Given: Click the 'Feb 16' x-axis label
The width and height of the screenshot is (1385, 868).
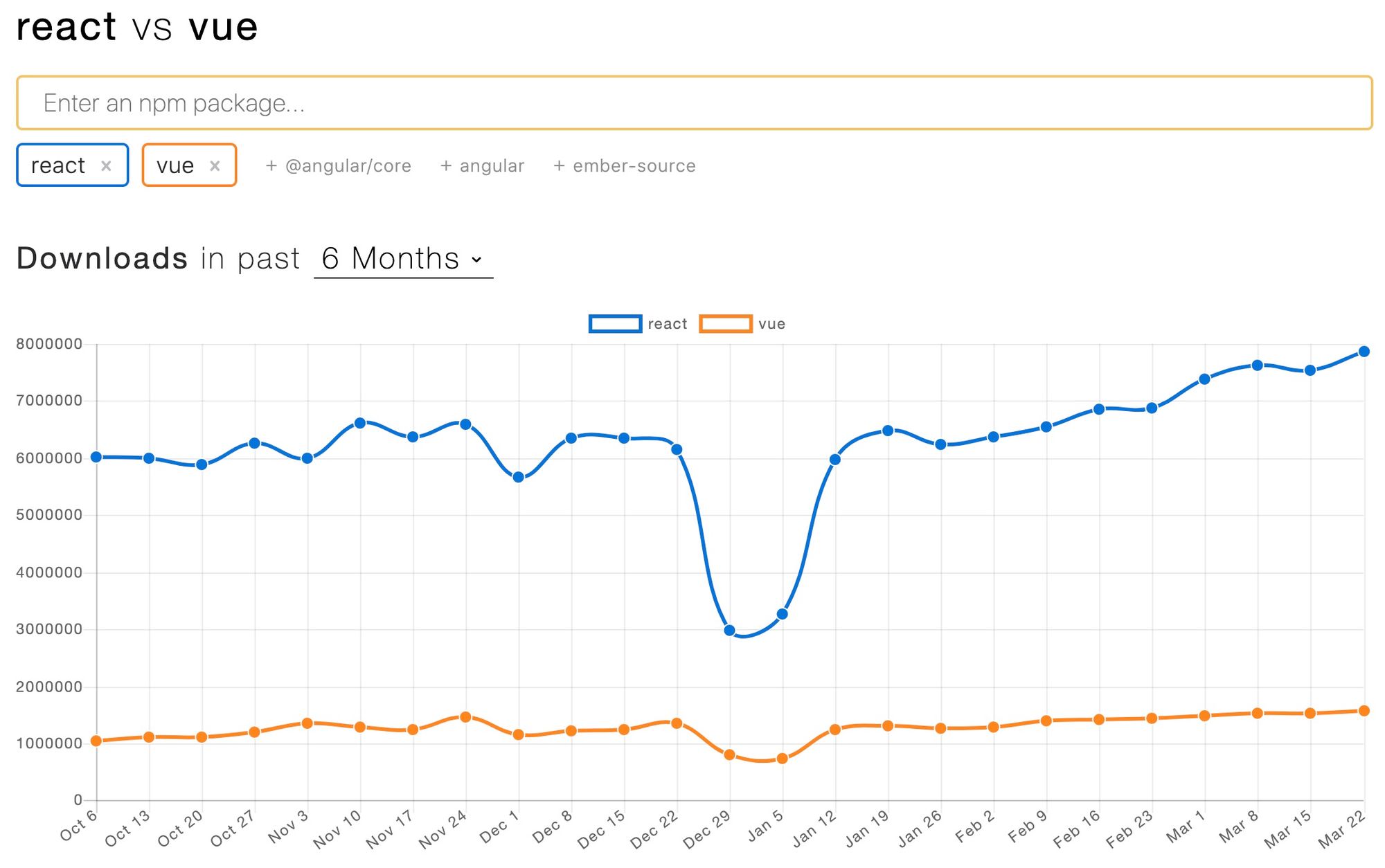Looking at the screenshot, I should 1077,829.
